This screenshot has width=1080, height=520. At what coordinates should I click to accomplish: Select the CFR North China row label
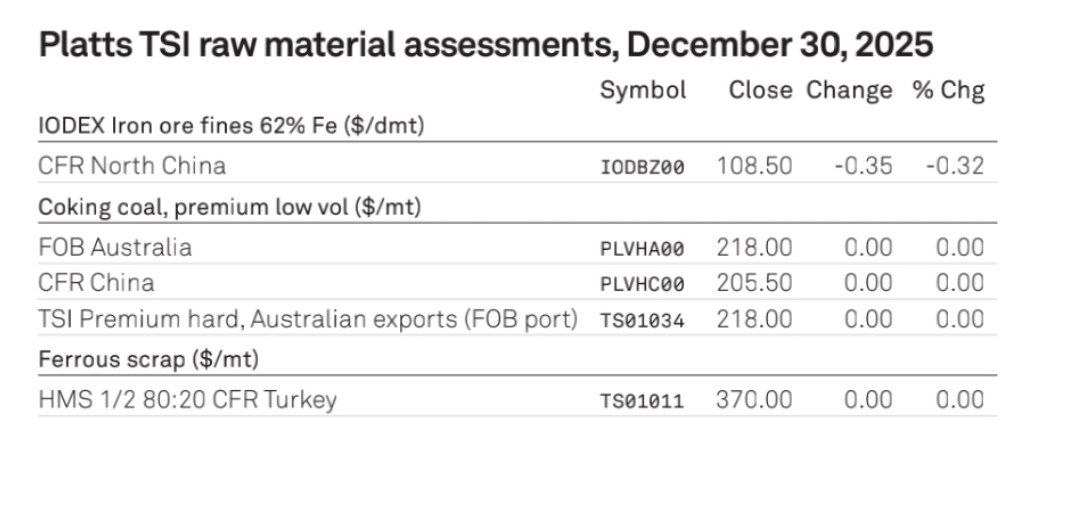132,165
